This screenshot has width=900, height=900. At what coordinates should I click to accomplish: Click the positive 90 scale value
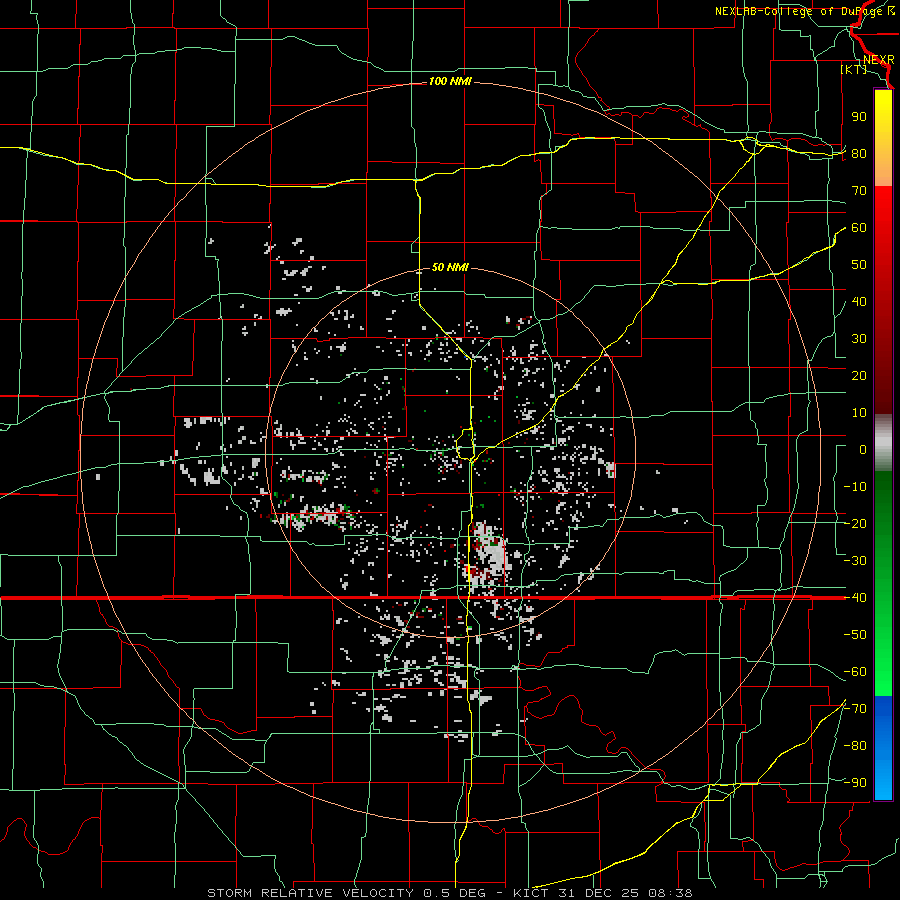click(859, 117)
